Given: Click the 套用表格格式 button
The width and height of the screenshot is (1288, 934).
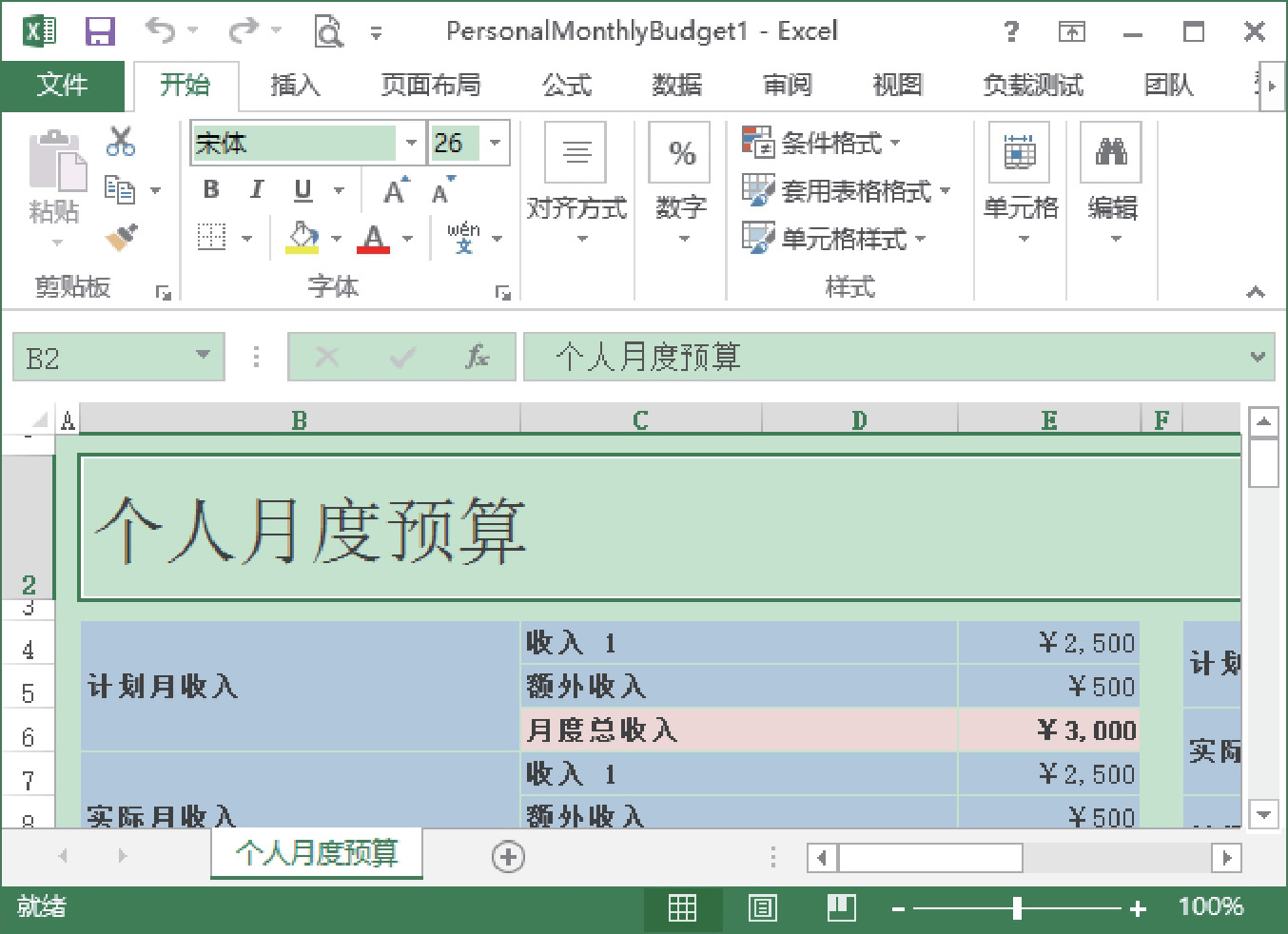Looking at the screenshot, I should point(846,191).
